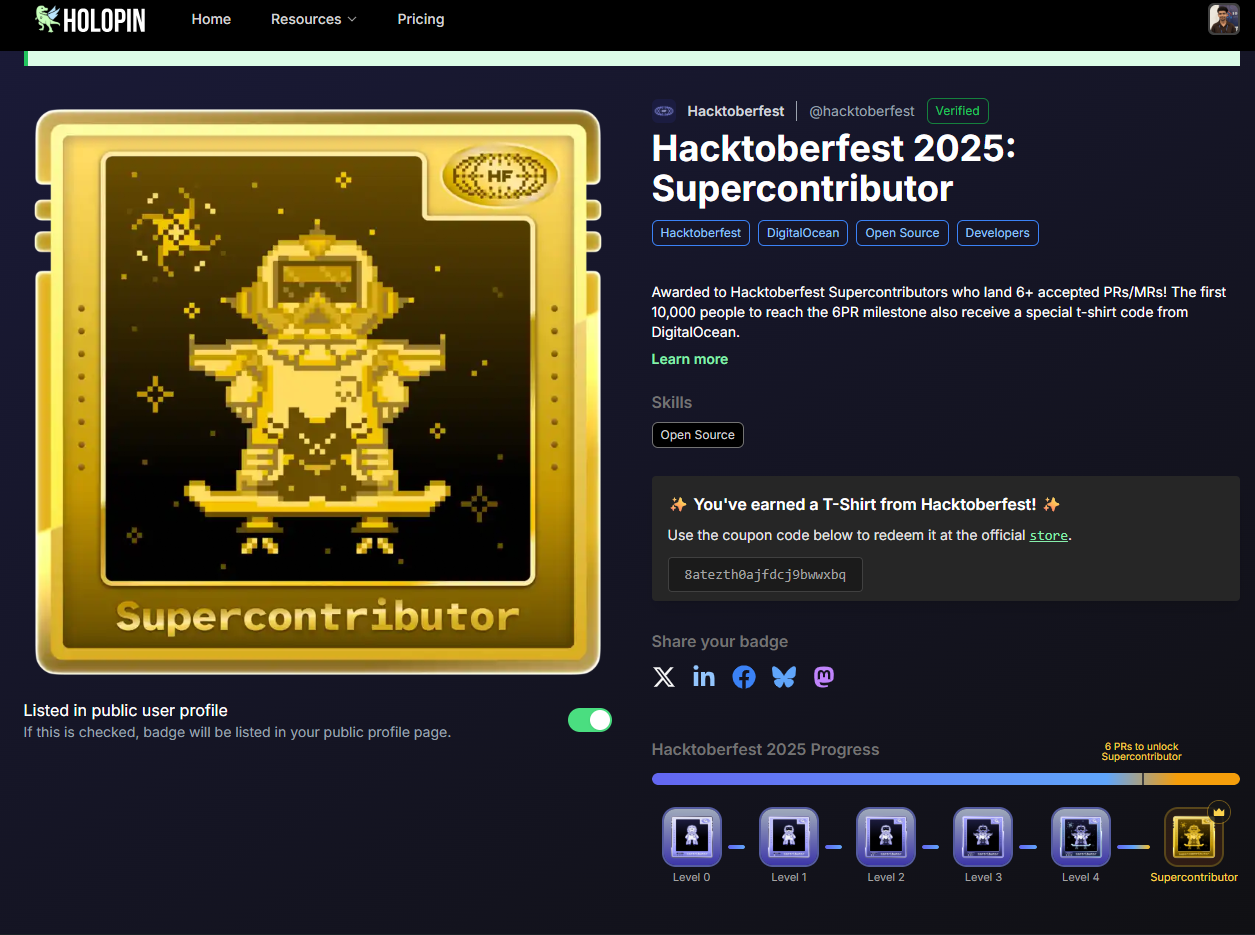Open the user profile avatar
The width and height of the screenshot is (1255, 935).
[x=1223, y=19]
